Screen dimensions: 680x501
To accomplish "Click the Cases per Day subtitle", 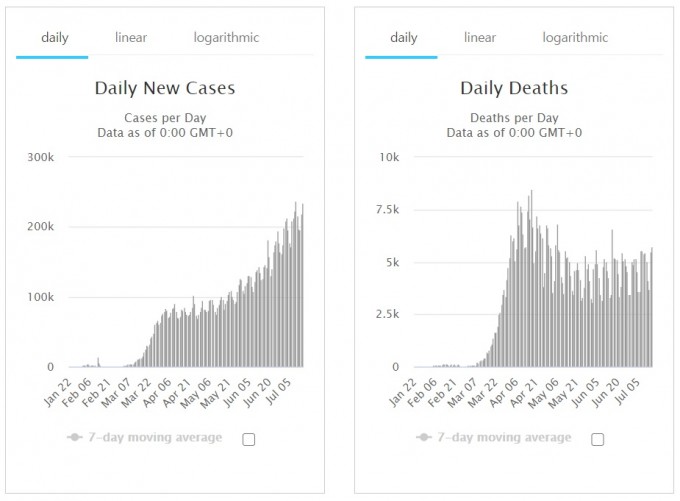I will tap(165, 116).
